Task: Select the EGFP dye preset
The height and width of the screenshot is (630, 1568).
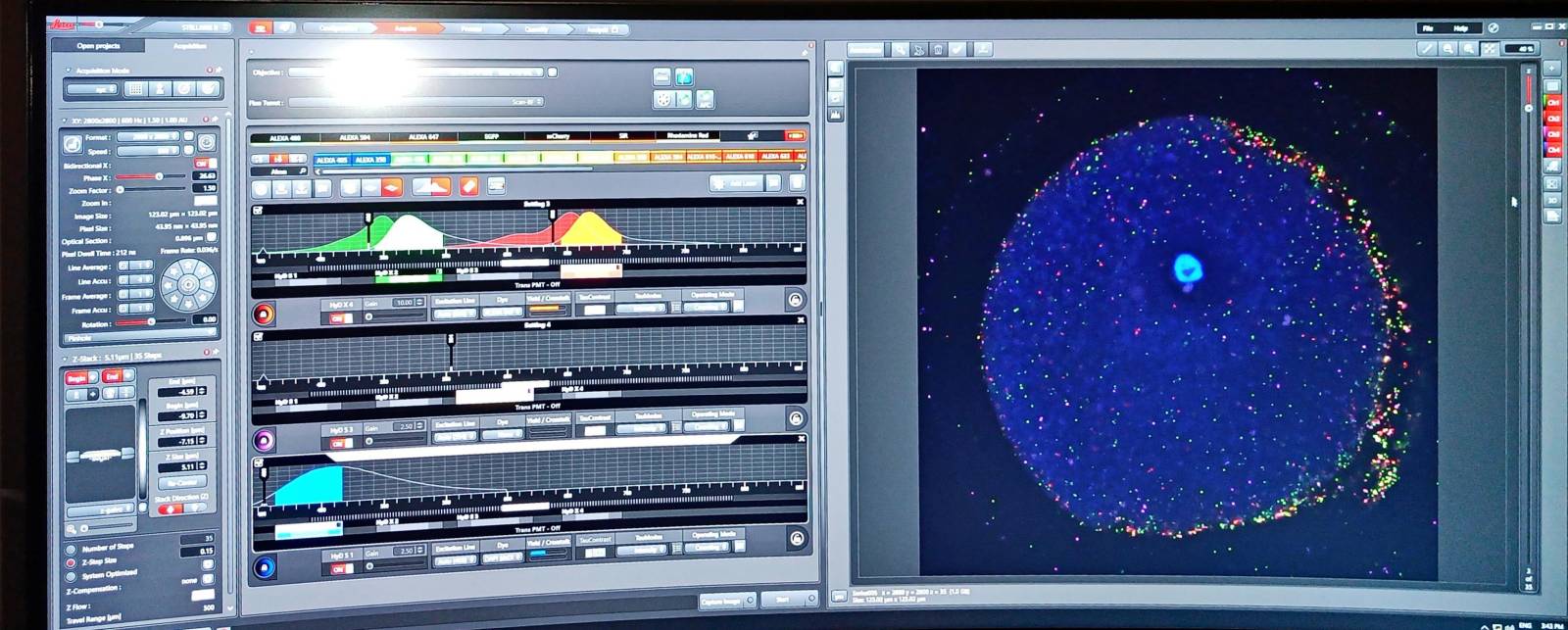Action: (492, 136)
